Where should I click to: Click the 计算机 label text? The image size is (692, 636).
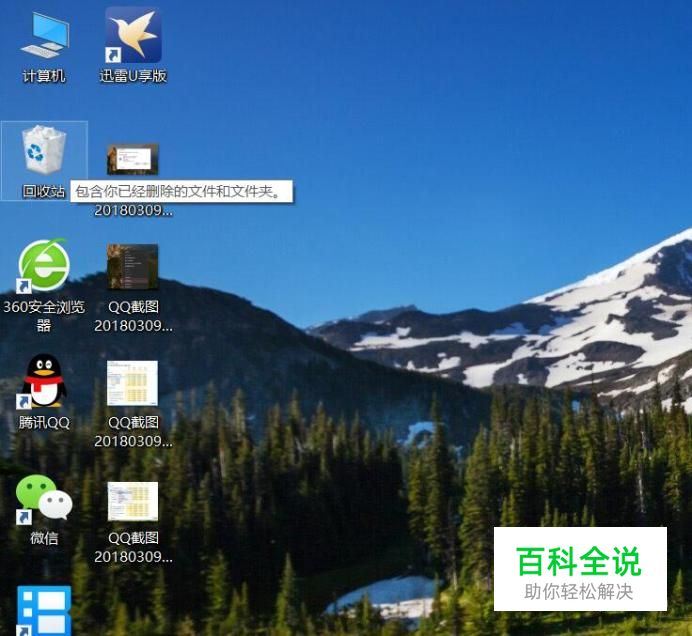click(x=44, y=76)
